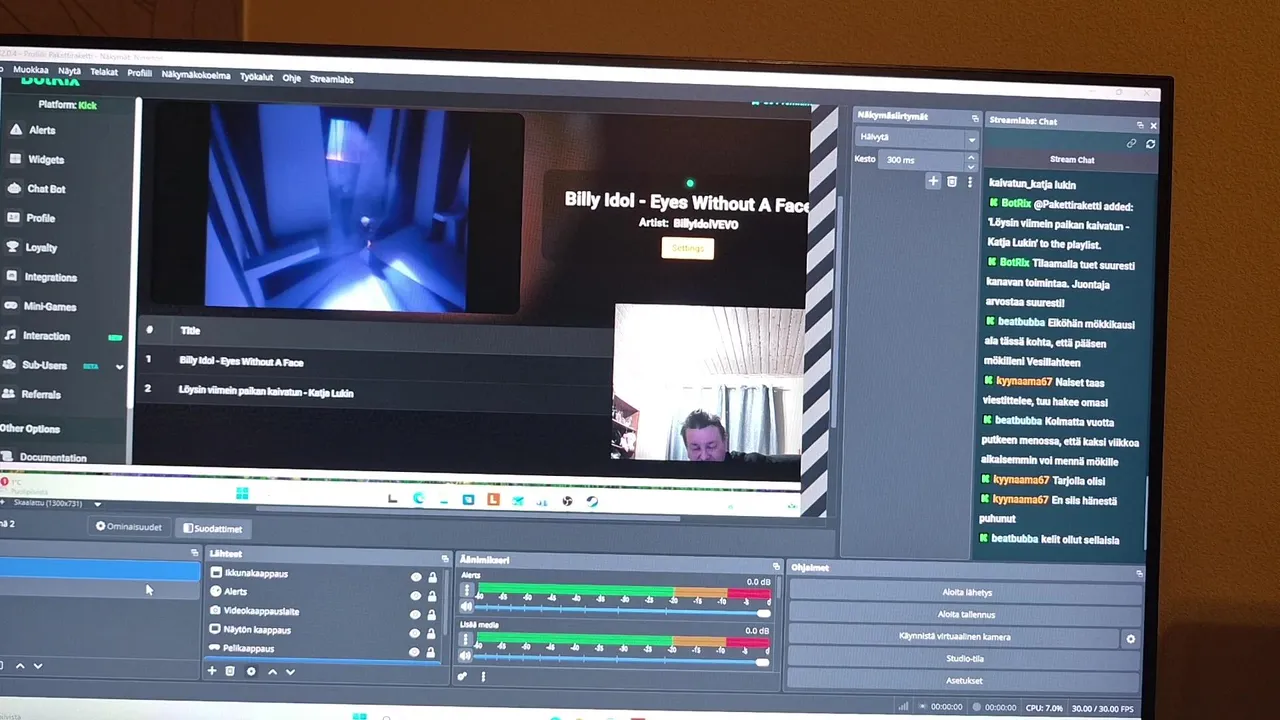Open audio mixer three-dot menu
This screenshot has width=1280, height=720.
(483, 677)
